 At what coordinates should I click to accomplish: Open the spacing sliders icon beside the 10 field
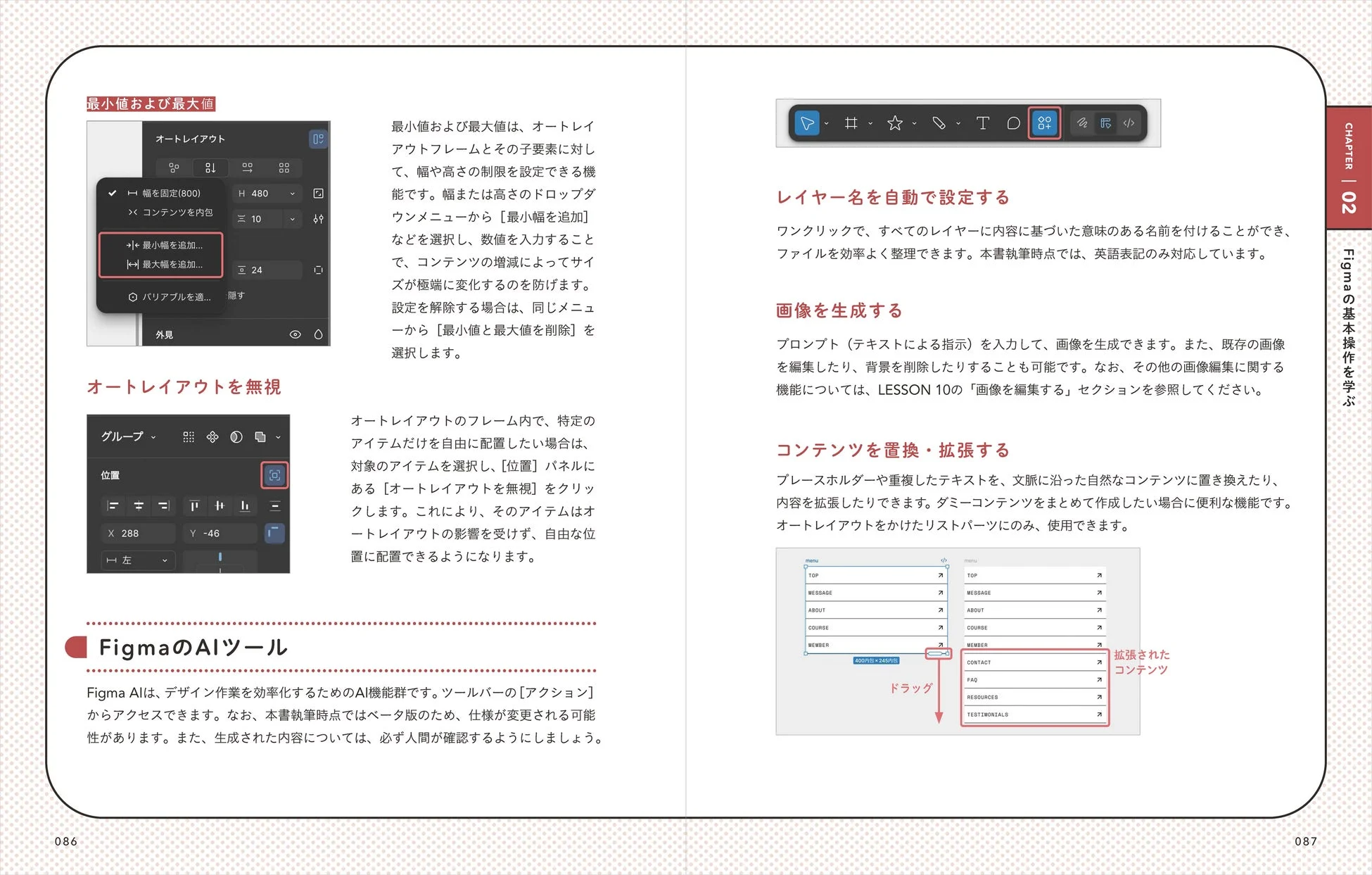coord(319,220)
